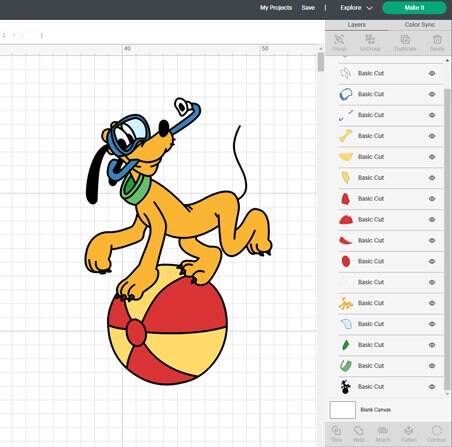This screenshot has height=447, width=452.
Task: Select the black silhouette layer thumbnail
Action: [x=346, y=387]
